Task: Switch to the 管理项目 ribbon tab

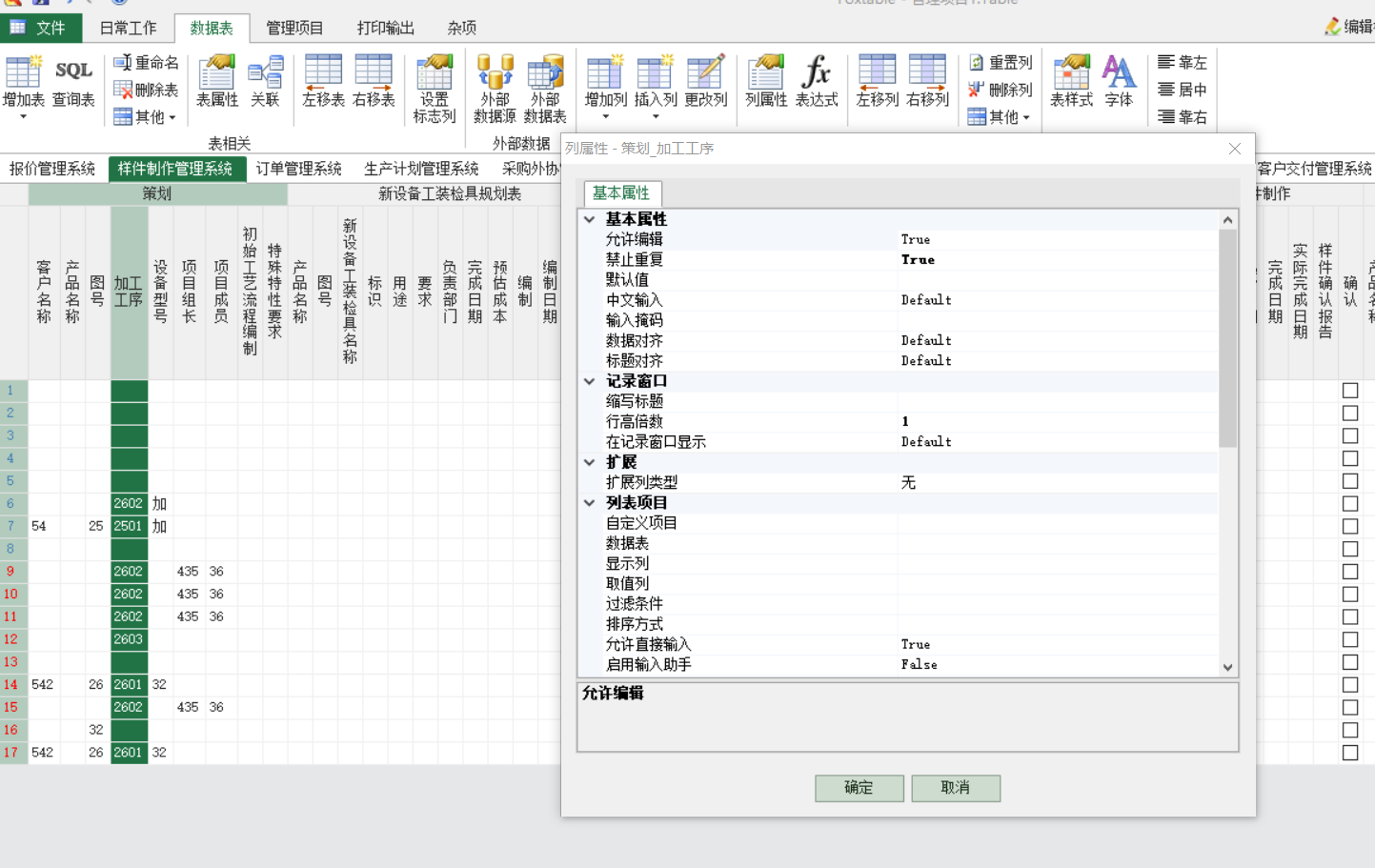Action: coord(294,28)
